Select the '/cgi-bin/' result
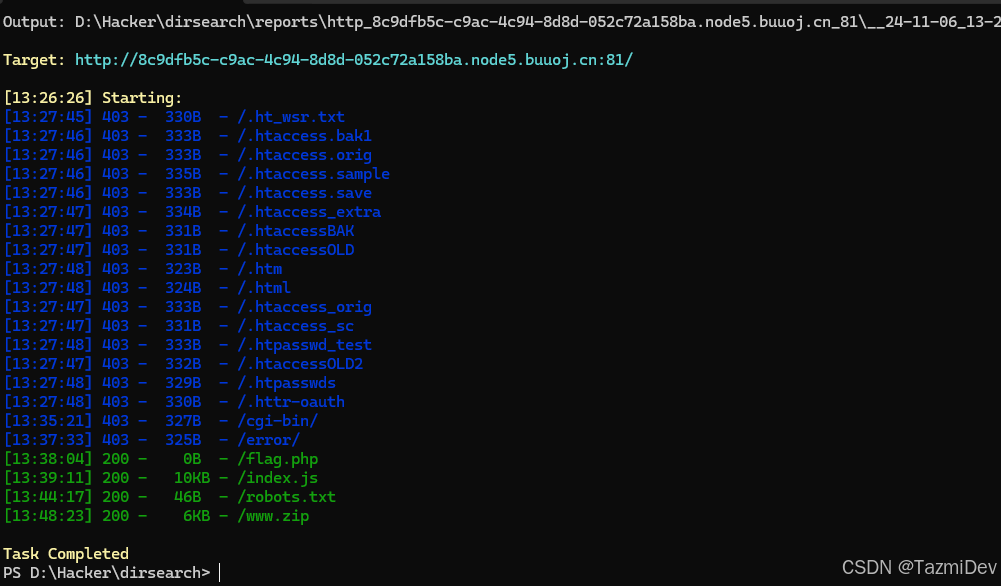The image size is (1001, 586). (277, 421)
